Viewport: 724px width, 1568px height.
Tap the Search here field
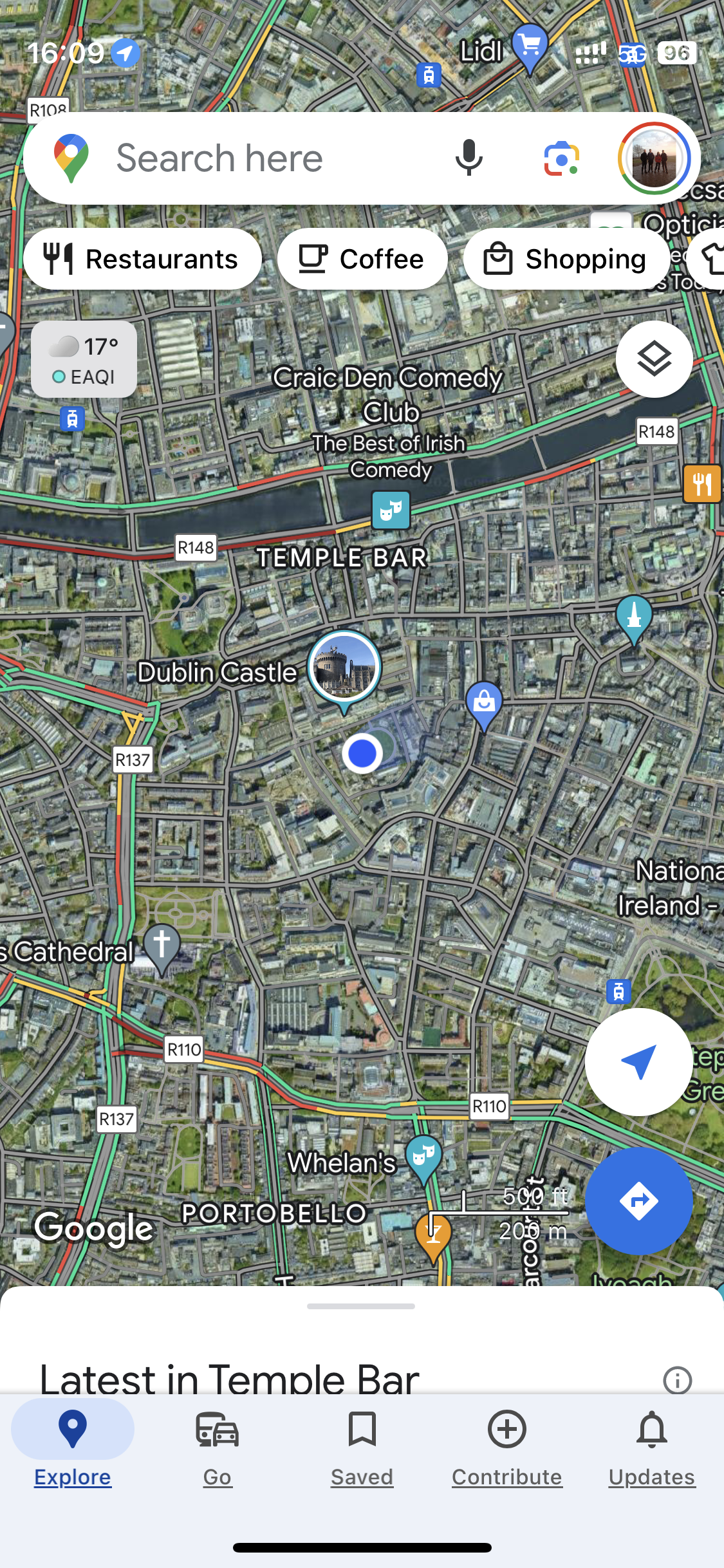tap(257, 158)
